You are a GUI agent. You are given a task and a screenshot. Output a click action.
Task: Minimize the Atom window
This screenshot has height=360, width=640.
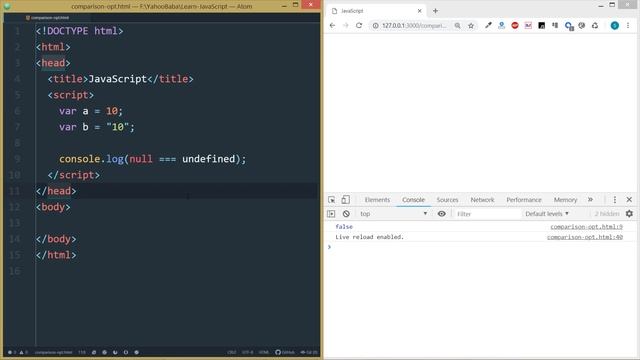pos(284,5)
